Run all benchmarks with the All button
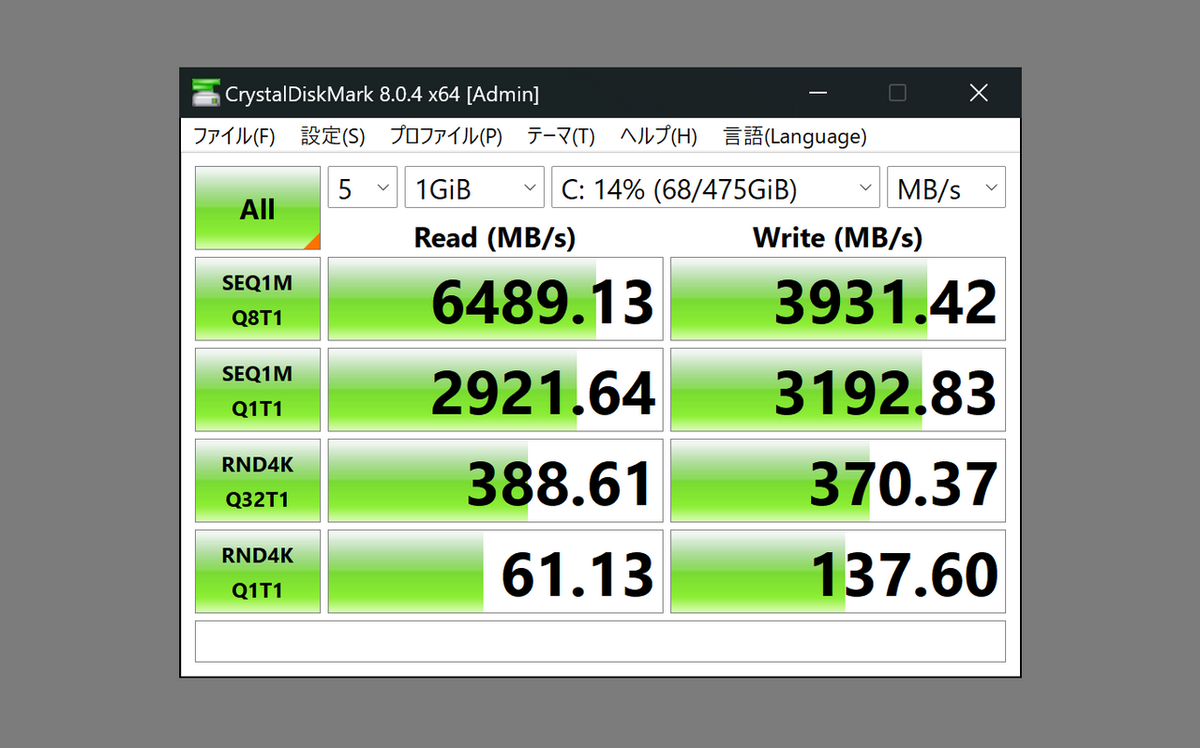The image size is (1200, 748). 258,208
